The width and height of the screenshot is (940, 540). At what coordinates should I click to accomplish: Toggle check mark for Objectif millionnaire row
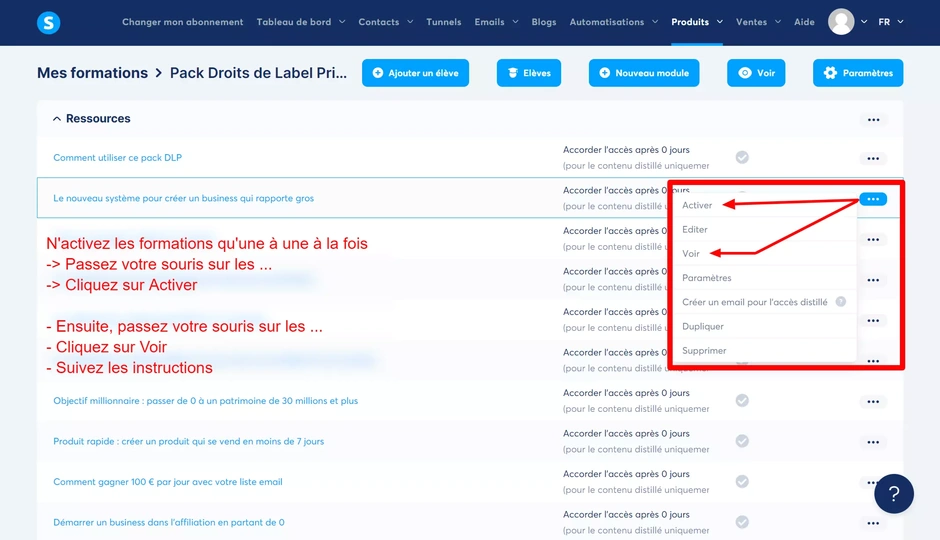(742, 400)
